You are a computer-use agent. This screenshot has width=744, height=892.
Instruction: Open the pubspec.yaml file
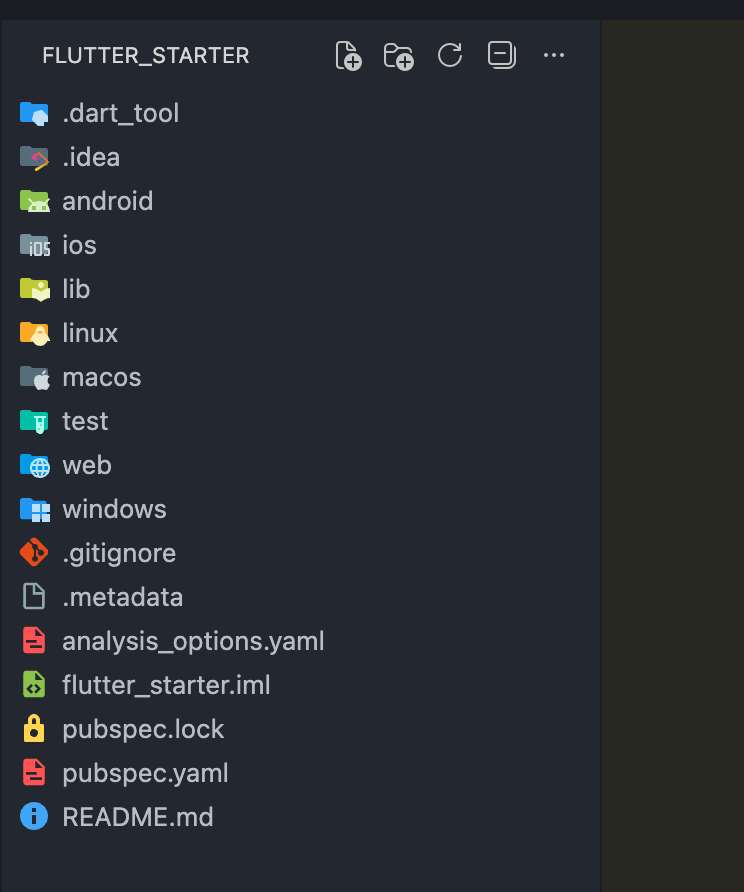click(145, 773)
